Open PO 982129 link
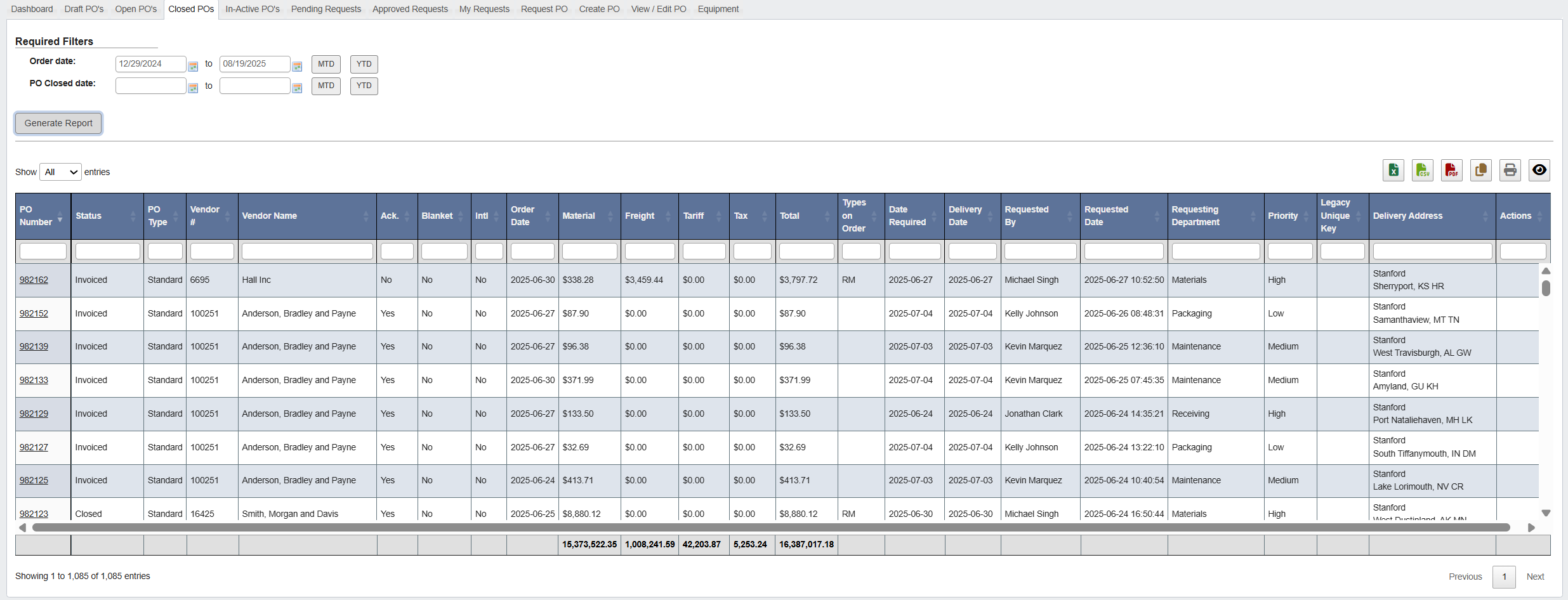Image resolution: width=1568 pixels, height=600 pixels. click(x=34, y=414)
